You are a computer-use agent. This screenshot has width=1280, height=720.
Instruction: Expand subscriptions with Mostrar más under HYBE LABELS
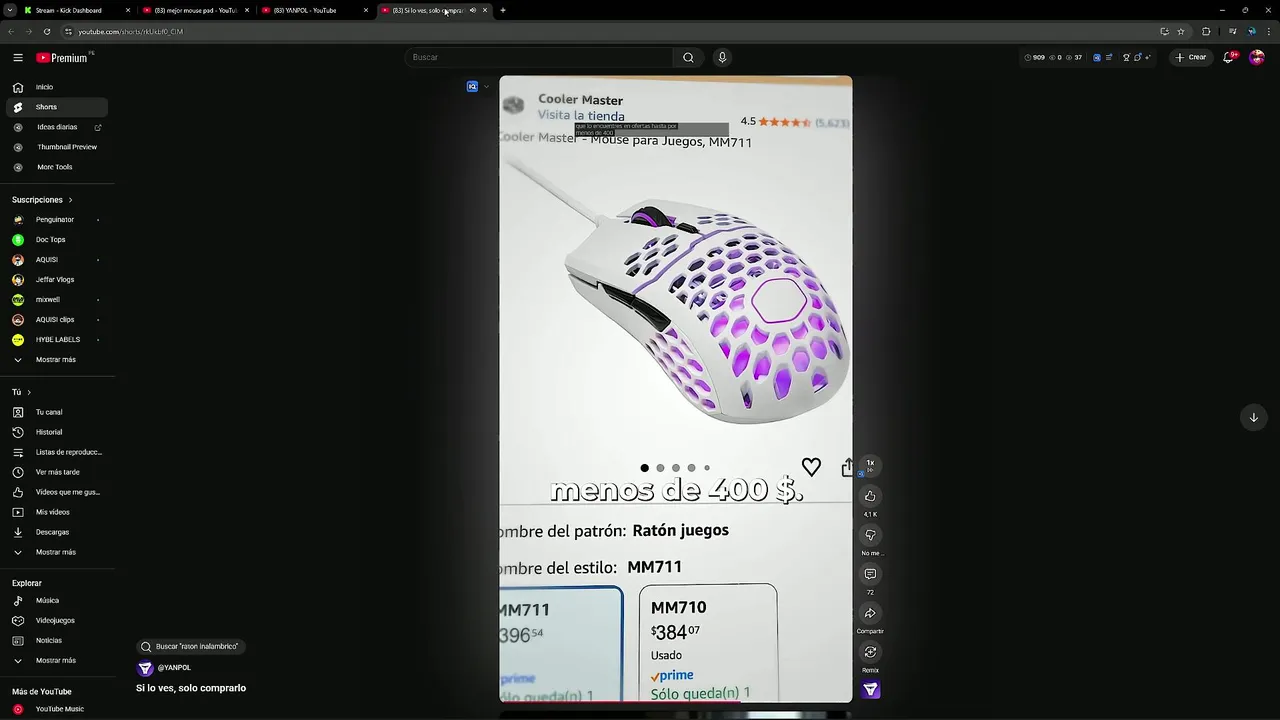pyautogui.click(x=57, y=359)
